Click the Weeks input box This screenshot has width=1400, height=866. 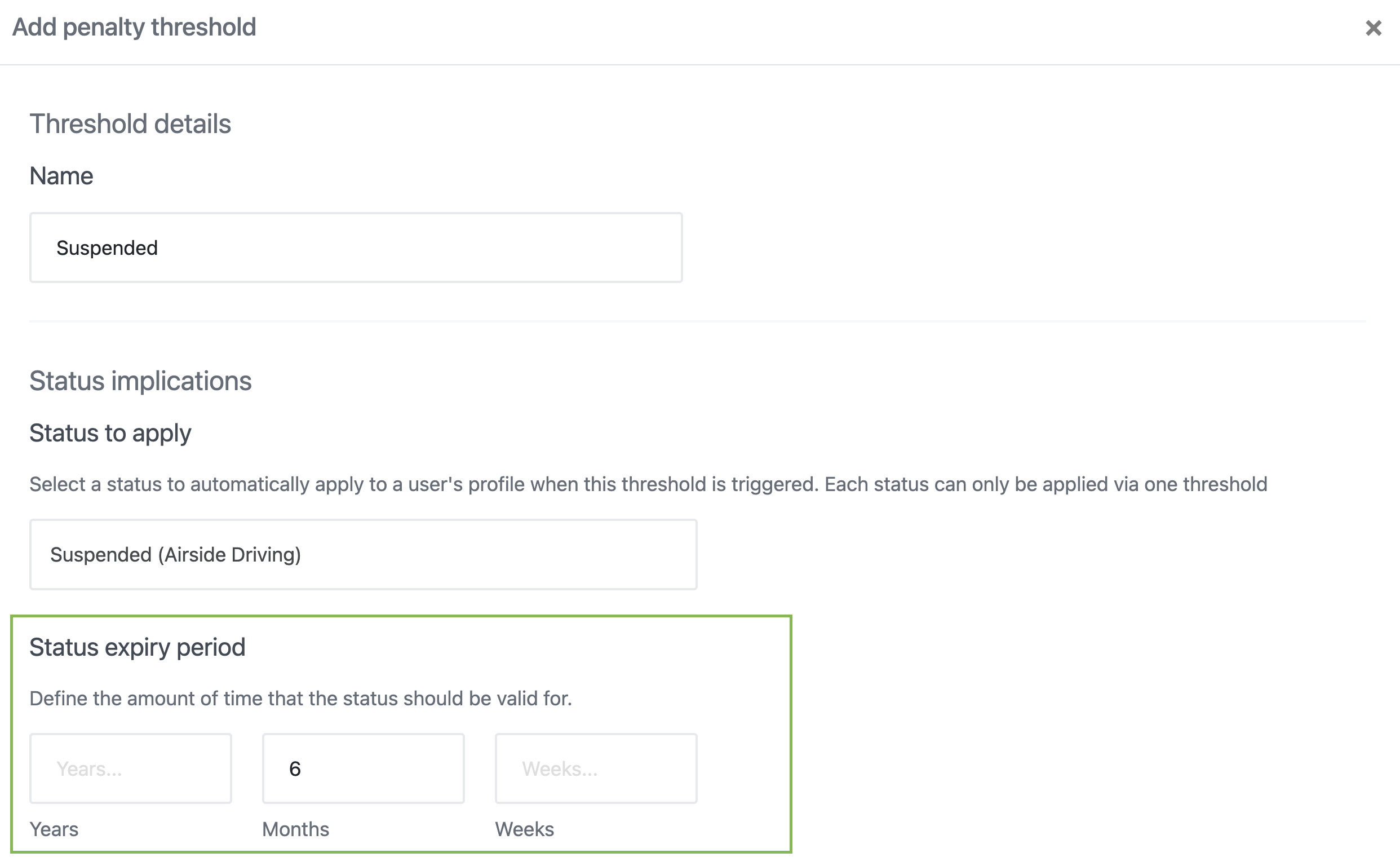click(596, 767)
